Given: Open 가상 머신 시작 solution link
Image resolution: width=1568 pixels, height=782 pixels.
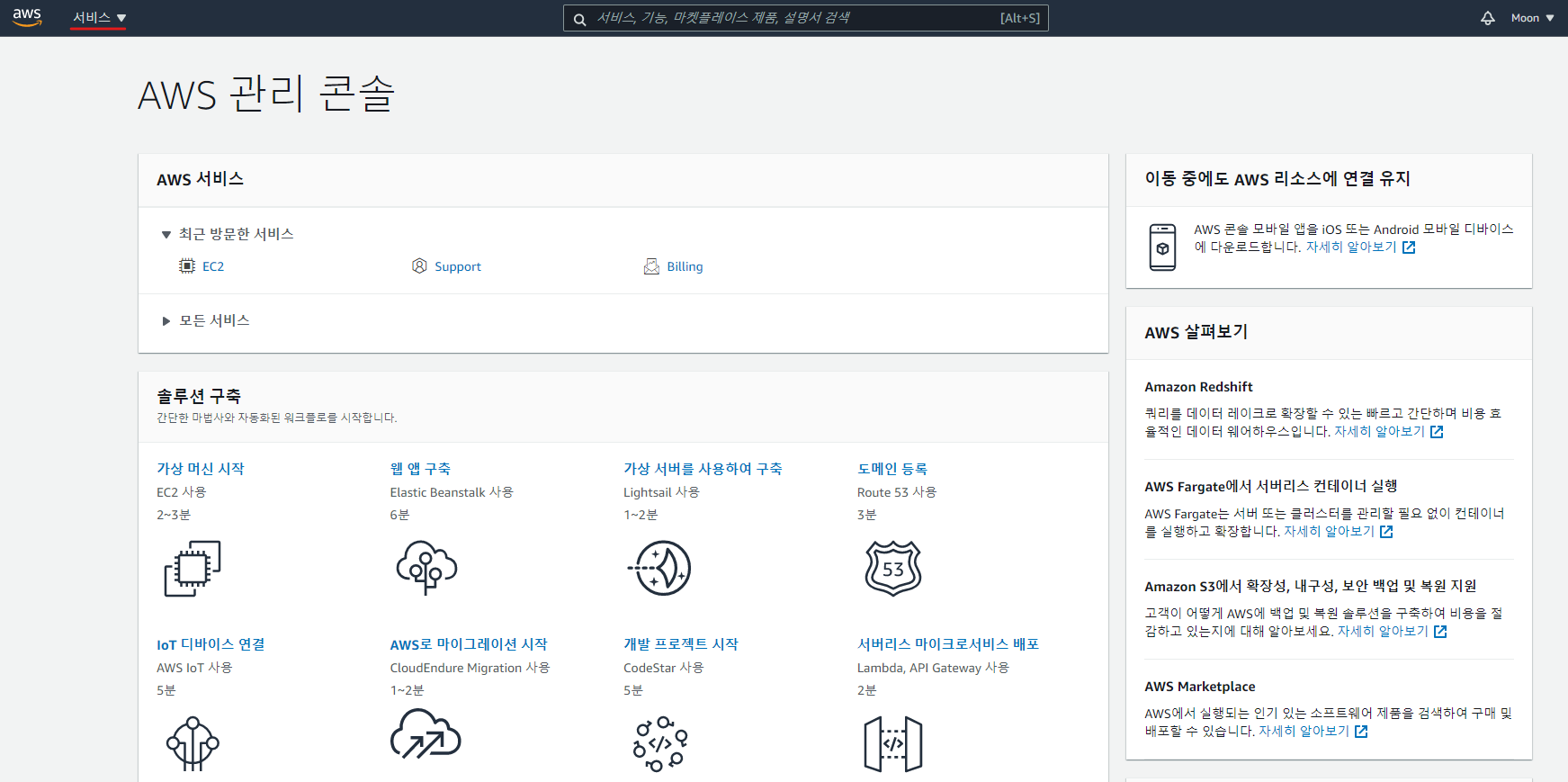Looking at the screenshot, I should (x=201, y=469).
